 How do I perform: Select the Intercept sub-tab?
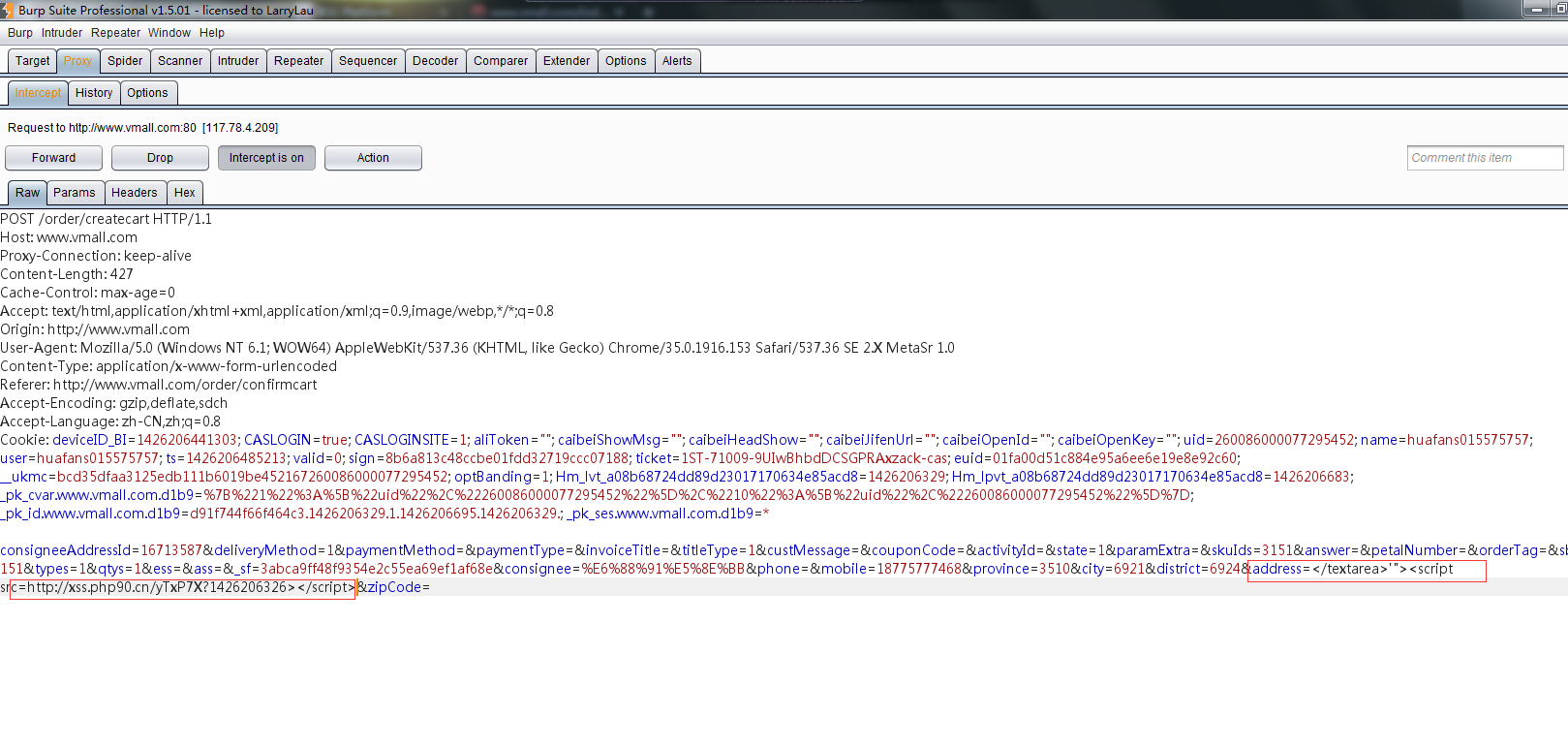(38, 93)
